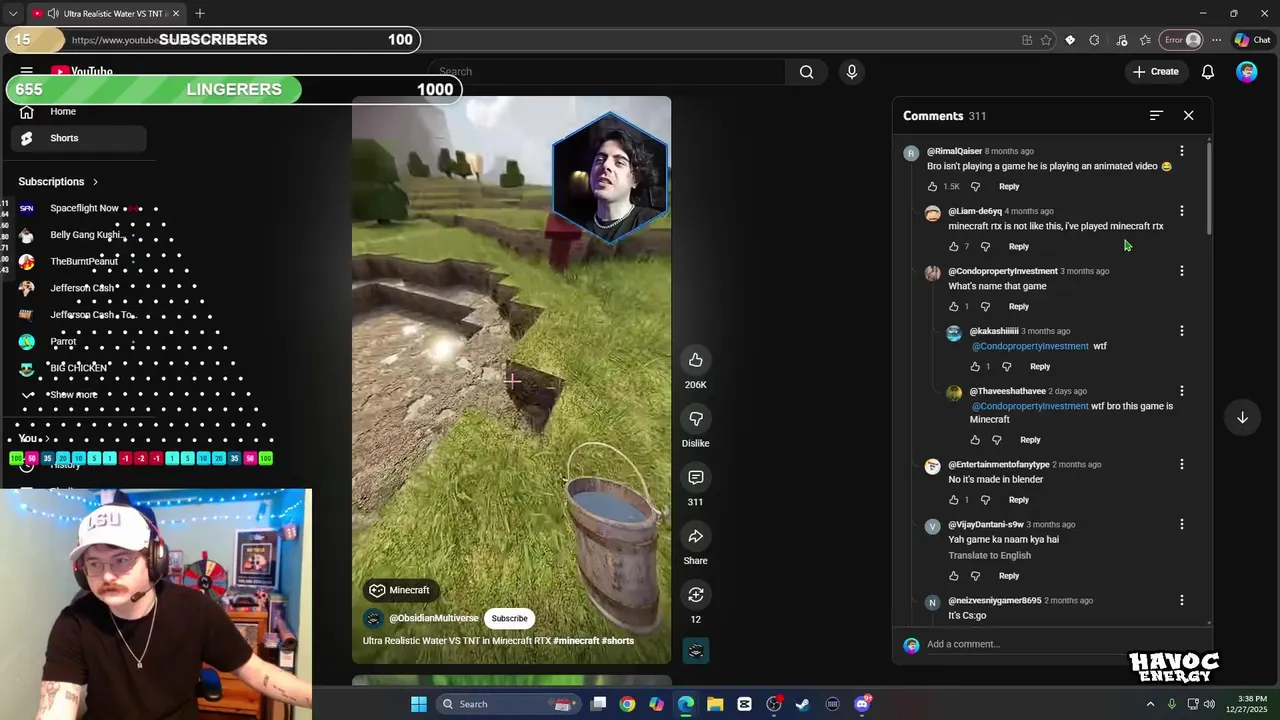The image size is (1280, 720).
Task: Reply to @Liam-de6yq's comment
Action: coord(1018,247)
